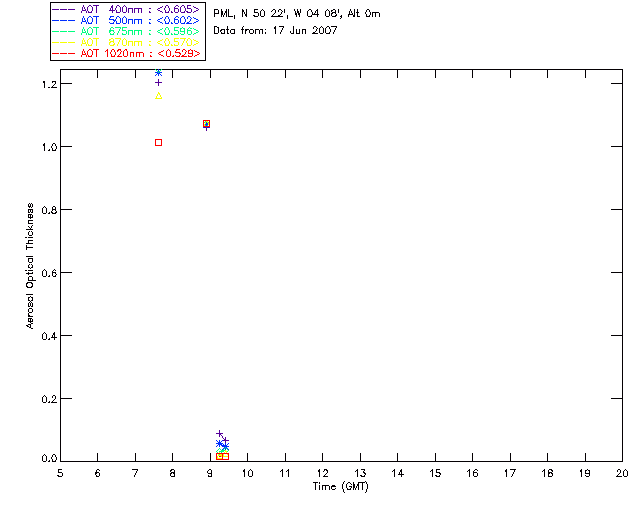Click the yellow triangle marker near 1.16
The width and height of the screenshot is (640, 512).
point(158,96)
